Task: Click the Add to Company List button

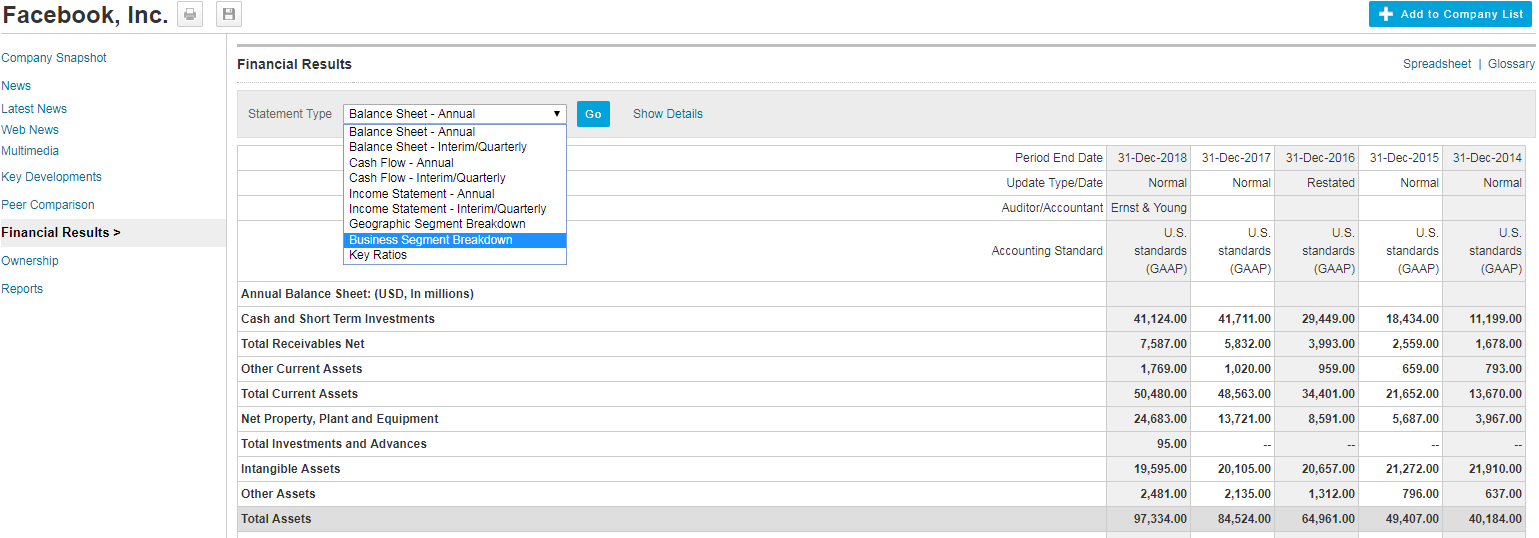Action: tap(1453, 14)
